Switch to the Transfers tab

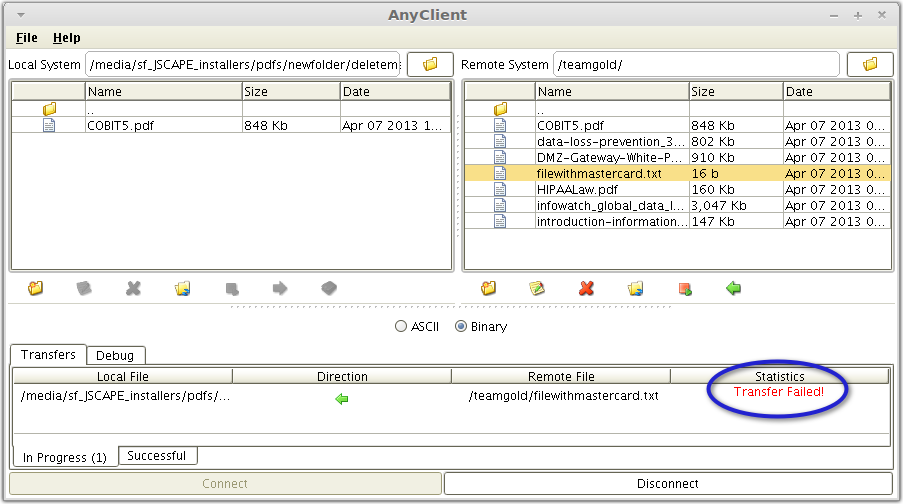pos(48,355)
